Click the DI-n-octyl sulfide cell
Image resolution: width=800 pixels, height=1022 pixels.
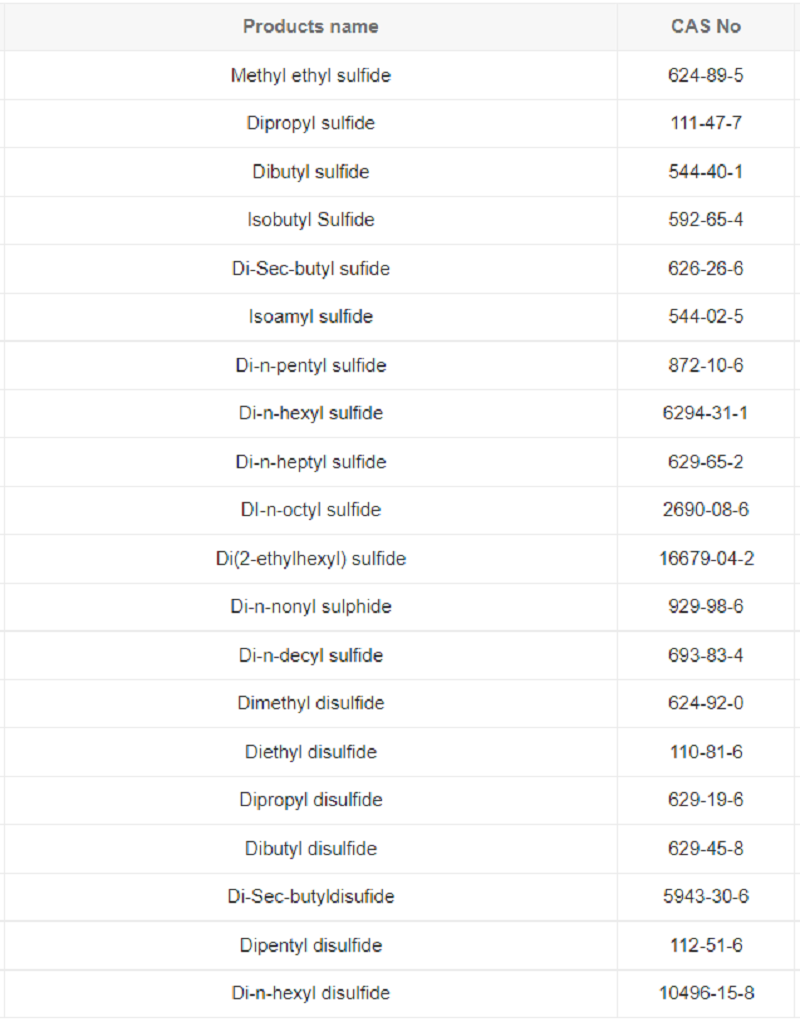click(x=310, y=510)
